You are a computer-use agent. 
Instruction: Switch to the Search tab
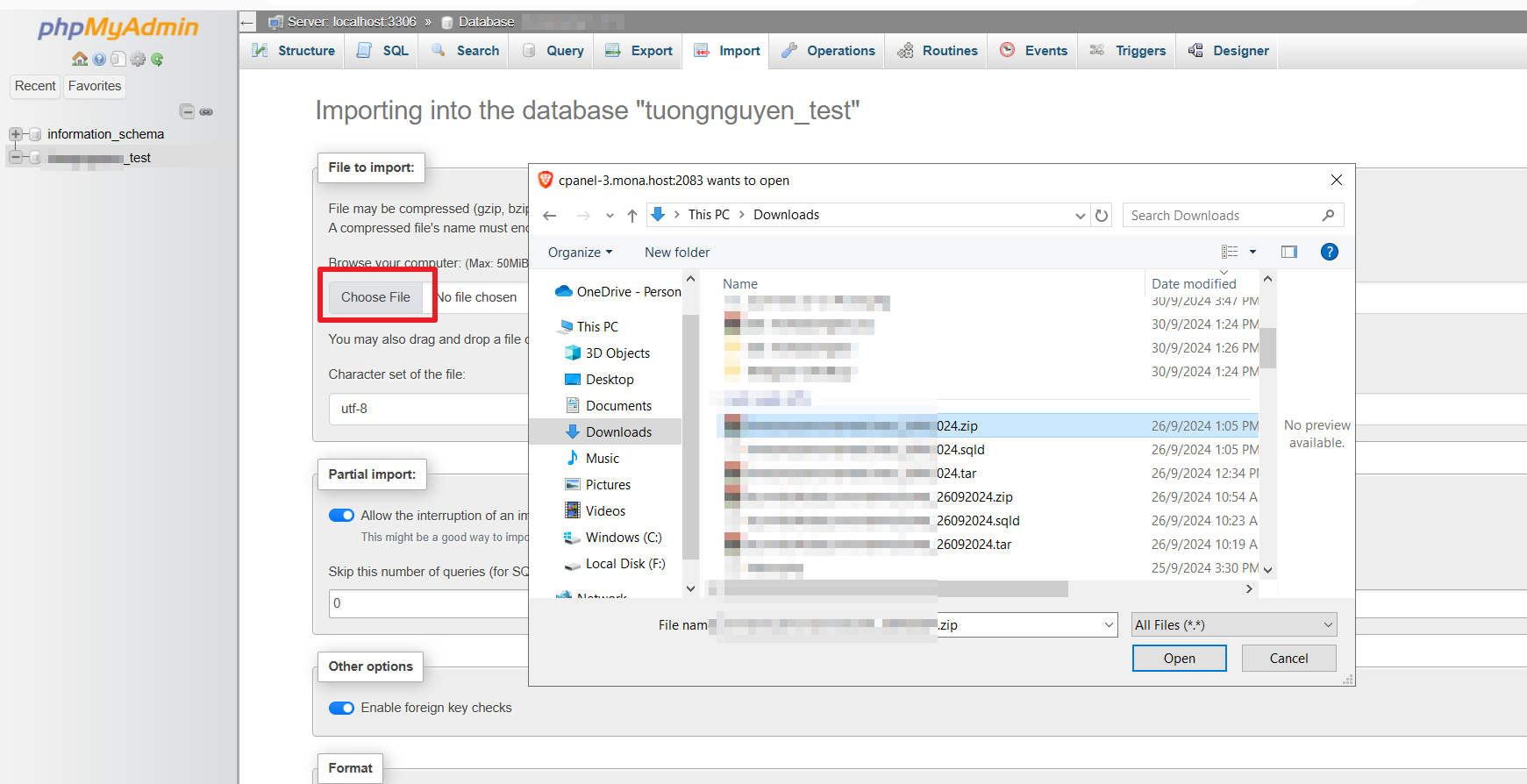(465, 51)
